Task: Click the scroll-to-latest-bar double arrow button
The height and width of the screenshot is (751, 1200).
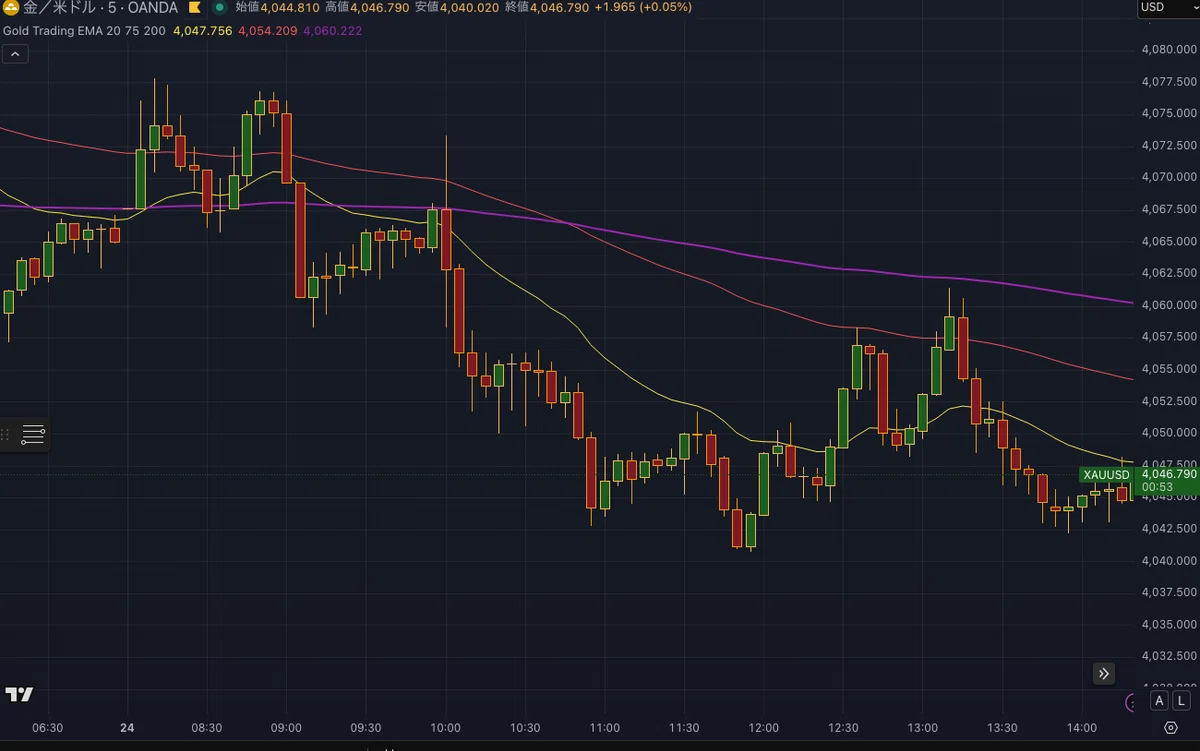Action: (1104, 674)
